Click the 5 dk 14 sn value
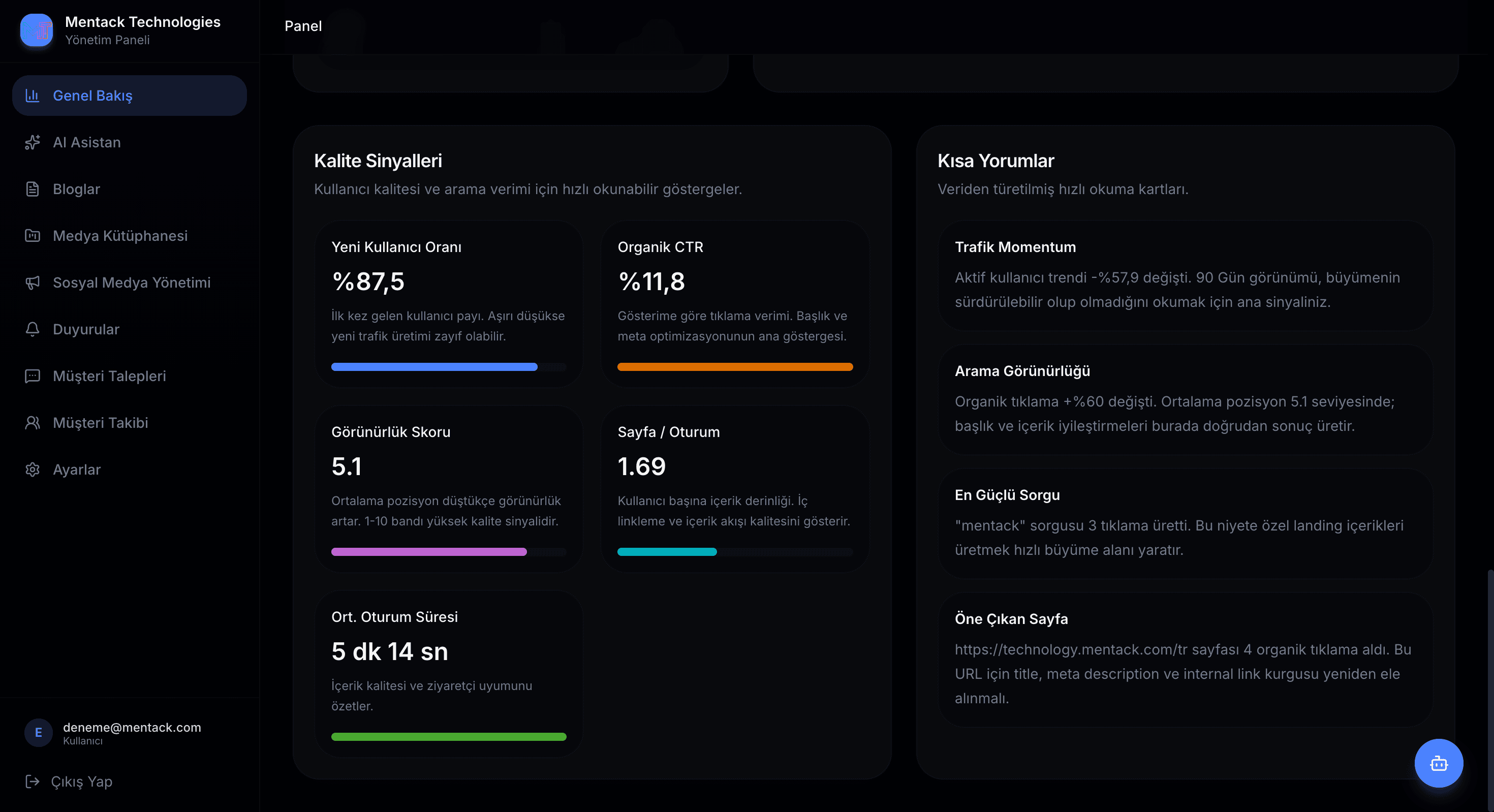This screenshot has height=812, width=1494. (389, 651)
